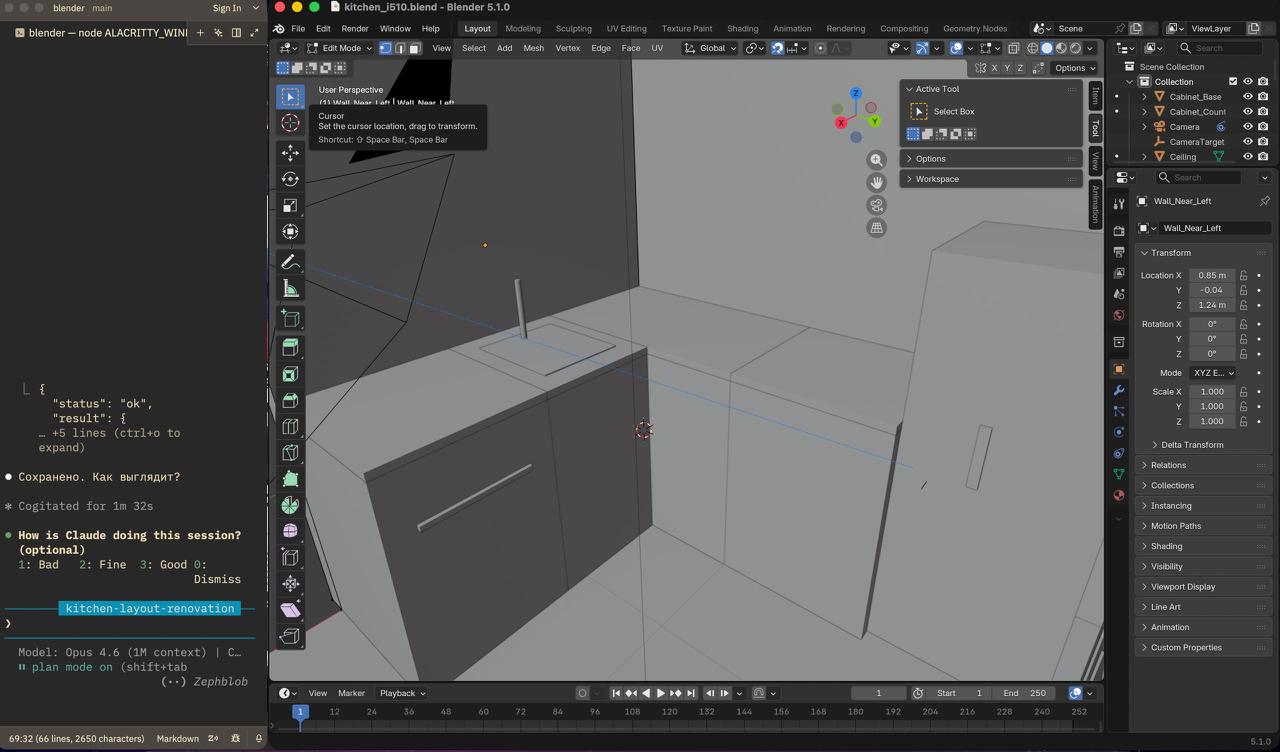The width and height of the screenshot is (1280, 752).
Task: Choose the Measure tool
Action: tap(290, 288)
